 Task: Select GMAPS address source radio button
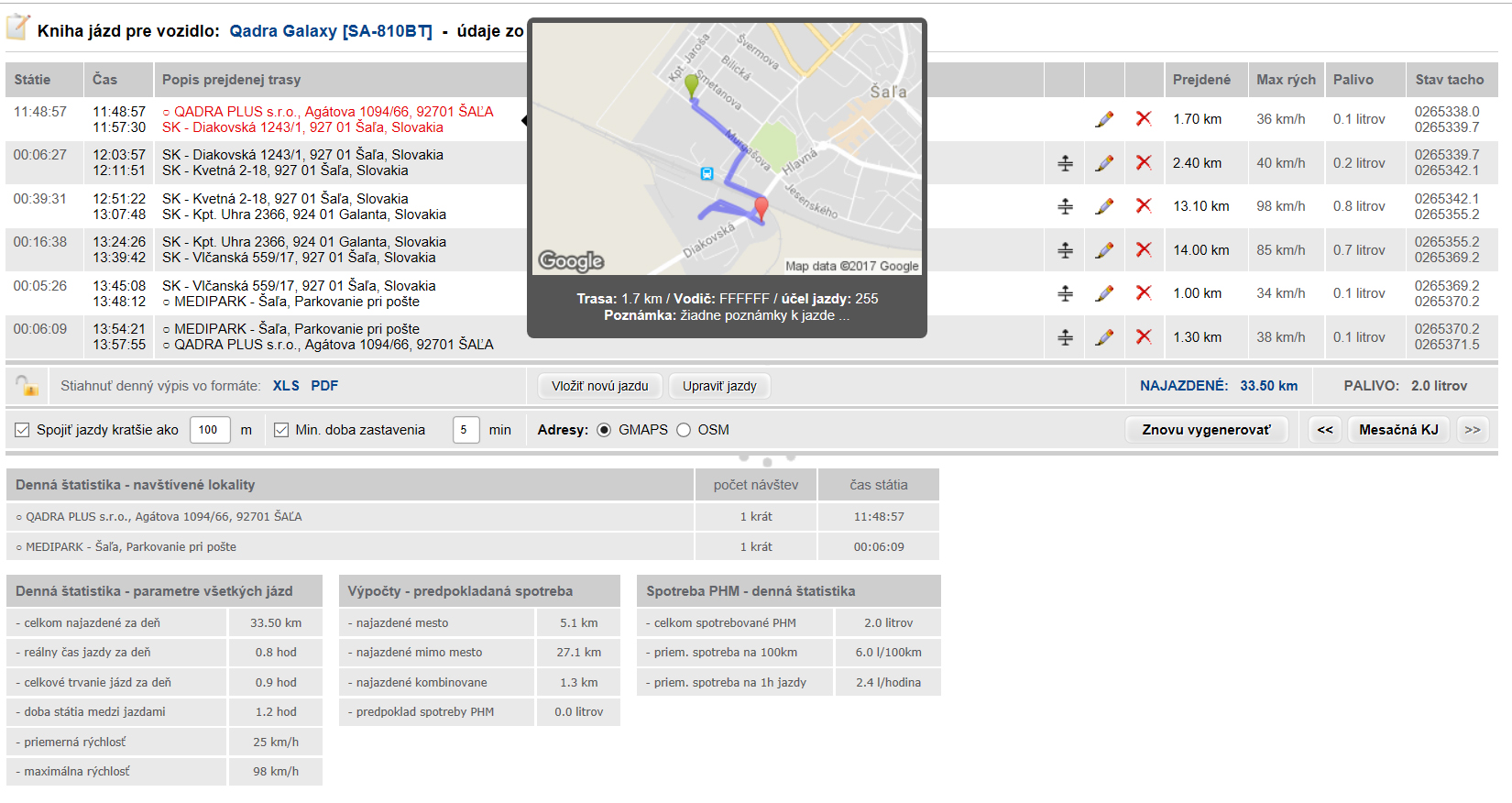(x=604, y=430)
